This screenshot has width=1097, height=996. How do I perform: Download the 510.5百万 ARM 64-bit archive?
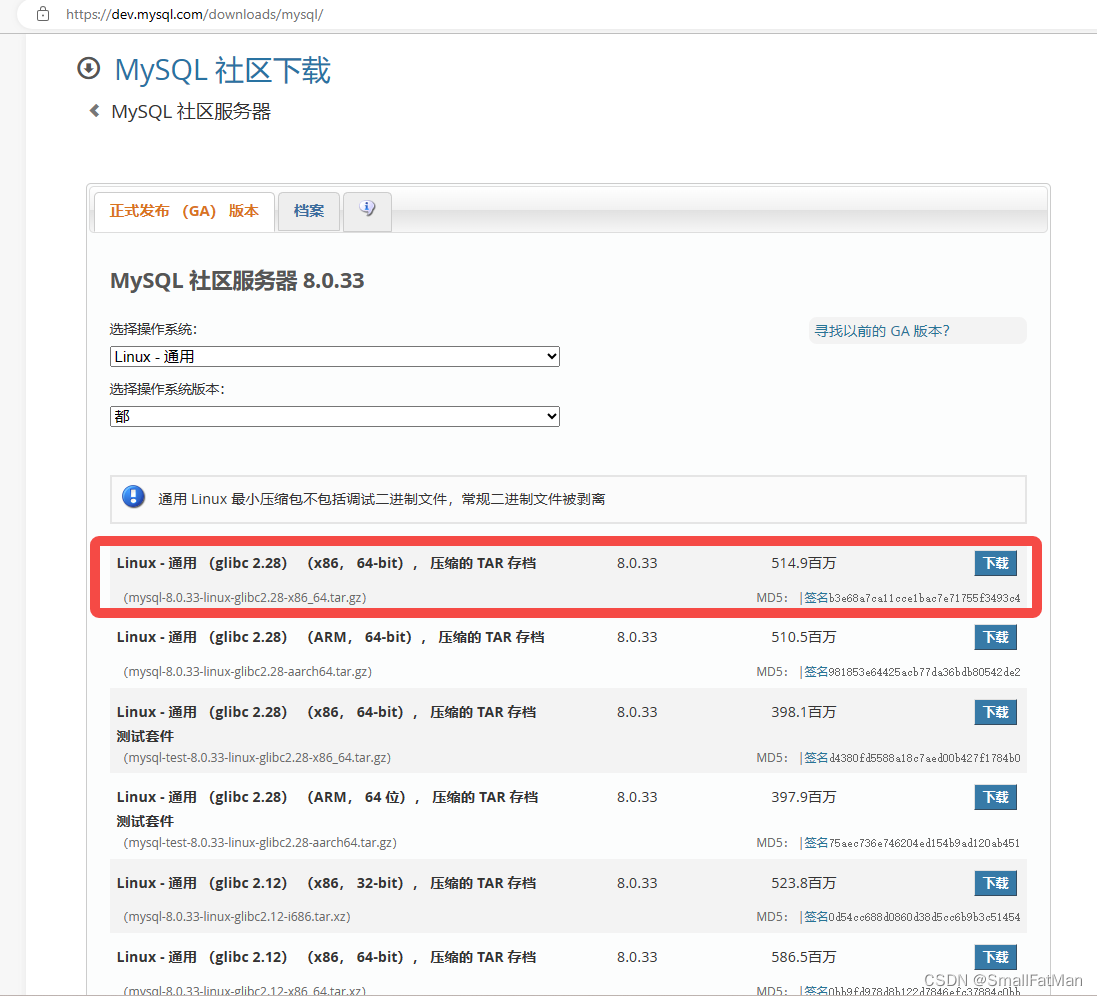[995, 637]
